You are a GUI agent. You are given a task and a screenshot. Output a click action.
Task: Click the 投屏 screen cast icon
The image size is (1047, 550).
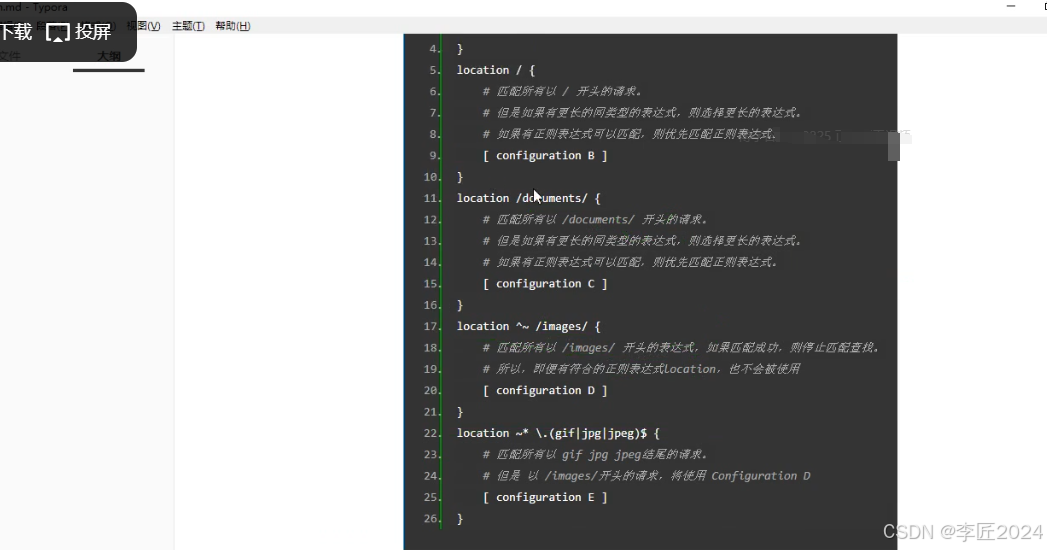click(x=58, y=32)
